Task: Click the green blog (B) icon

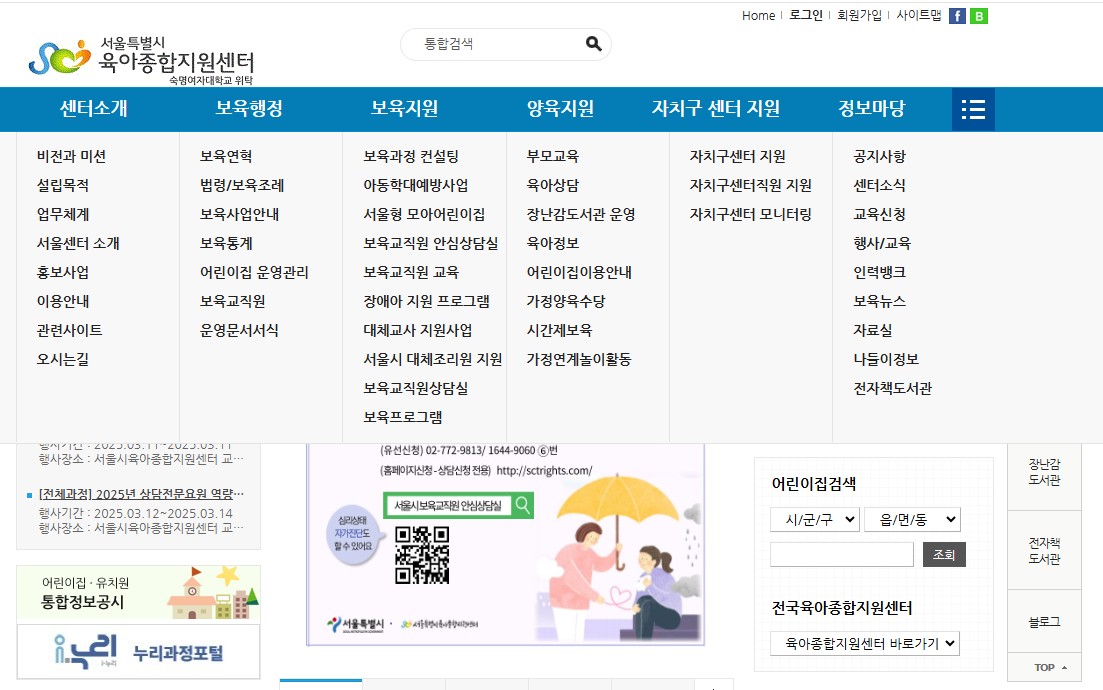Action: (978, 16)
